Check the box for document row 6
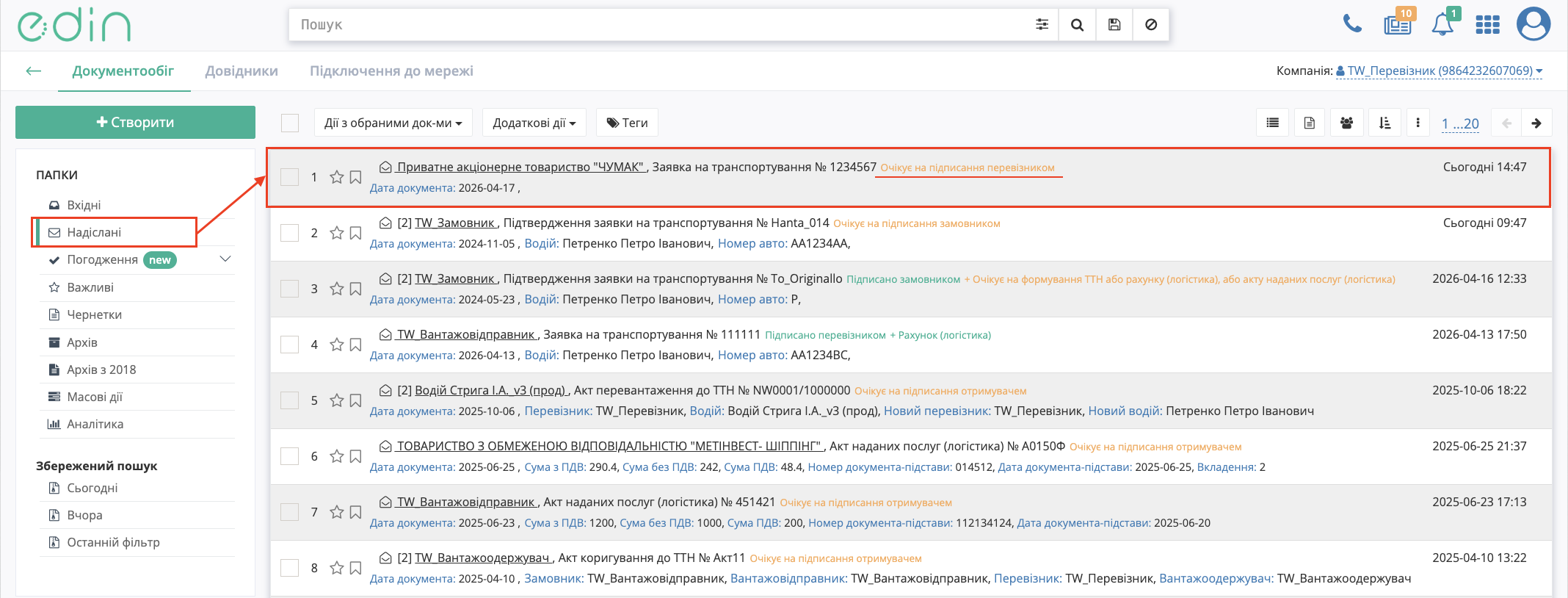Viewport: 1568px width, 598px height. click(x=290, y=456)
